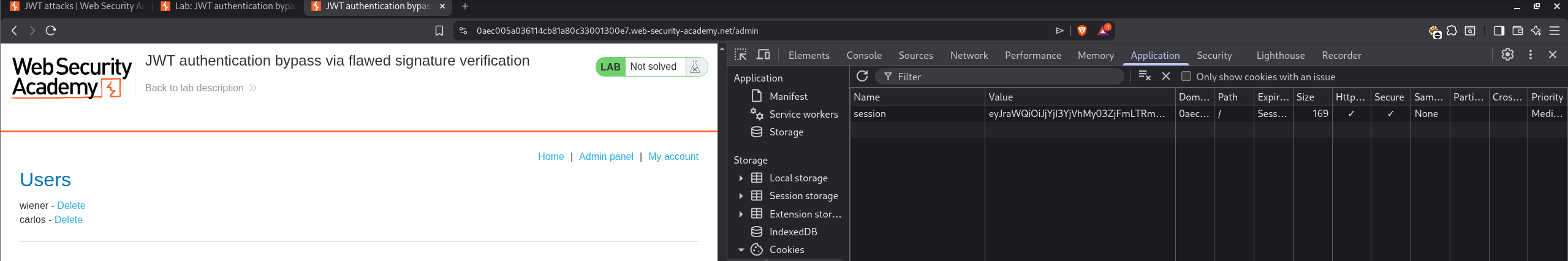Open DevTools settings gear

(1507, 55)
